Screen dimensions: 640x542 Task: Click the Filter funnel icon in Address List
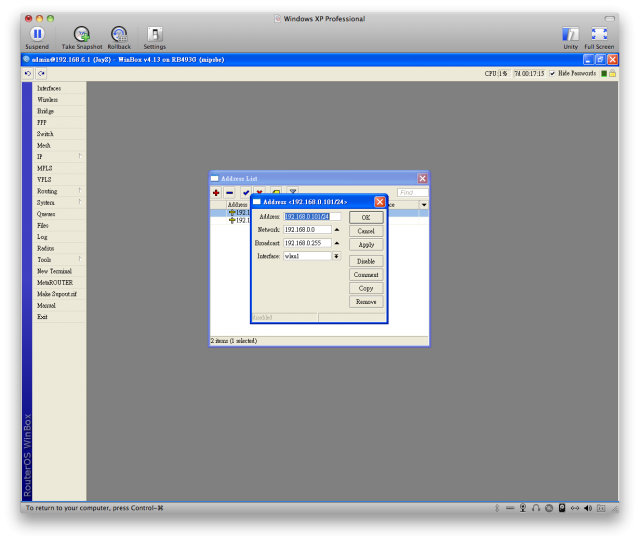(293, 191)
